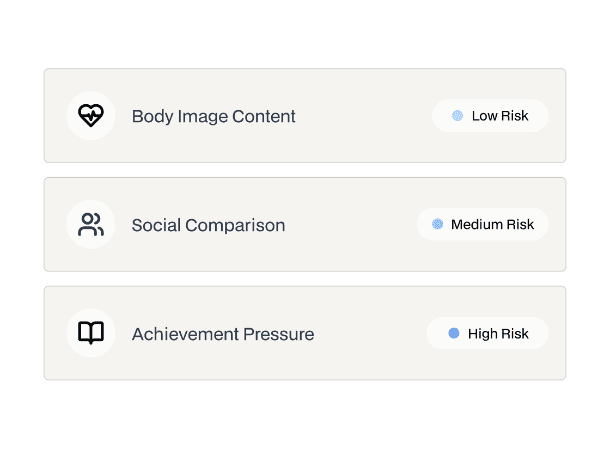The width and height of the screenshot is (610, 450).
Task: Click the Body Image Content card background
Action: (305, 116)
